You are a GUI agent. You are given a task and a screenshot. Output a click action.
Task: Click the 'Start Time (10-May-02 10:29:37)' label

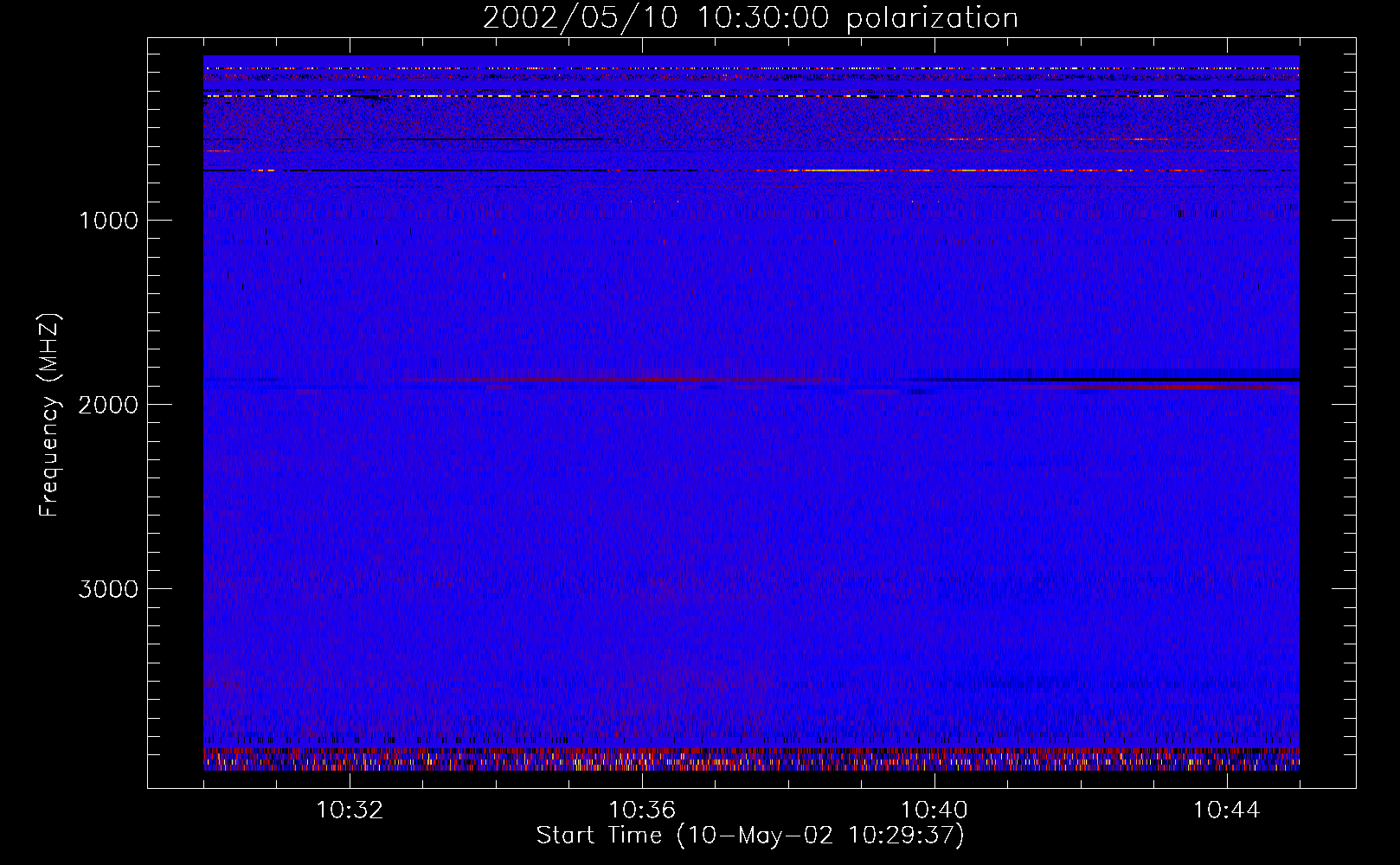pos(750,836)
